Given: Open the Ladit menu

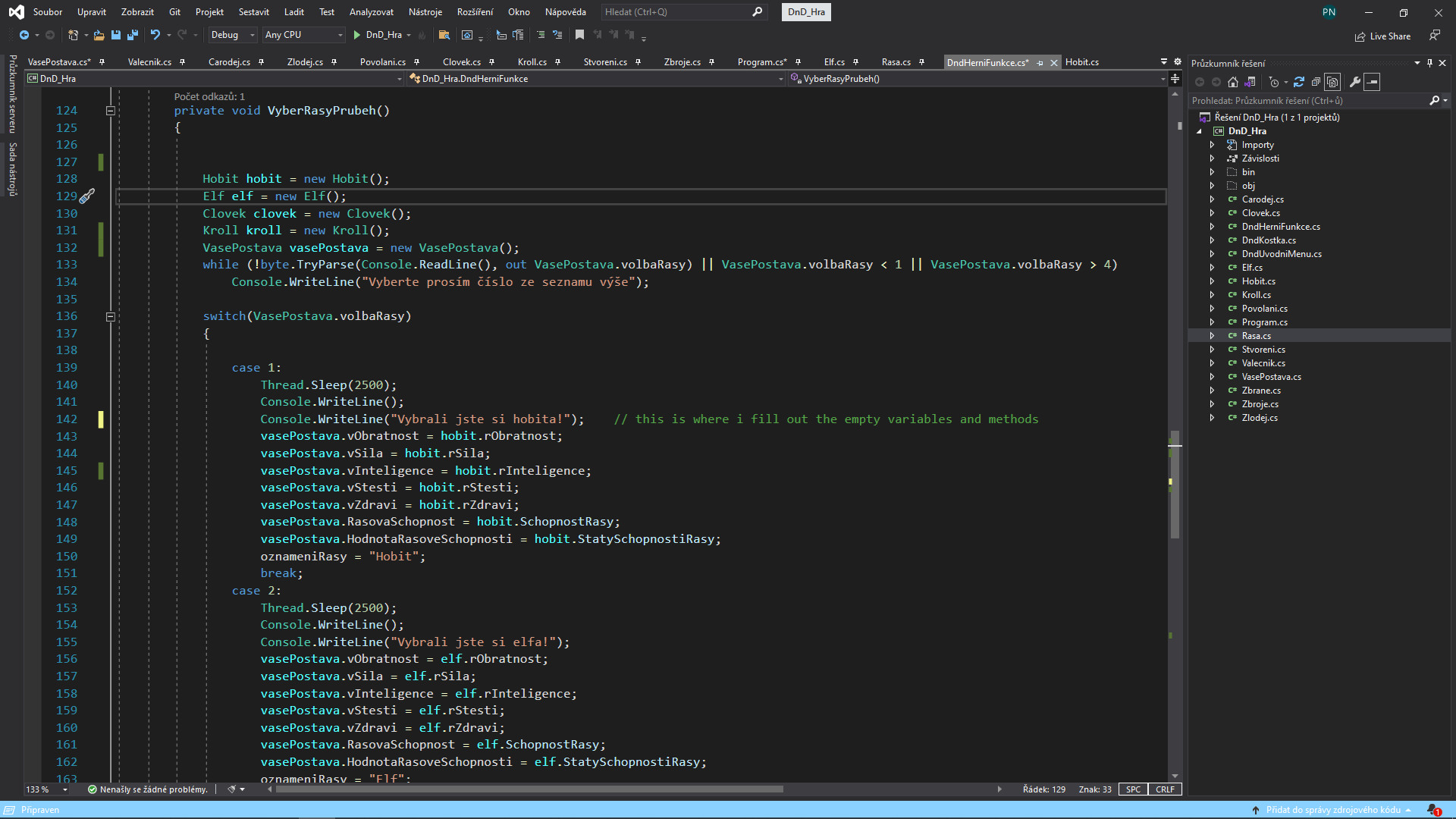Looking at the screenshot, I should (x=293, y=12).
